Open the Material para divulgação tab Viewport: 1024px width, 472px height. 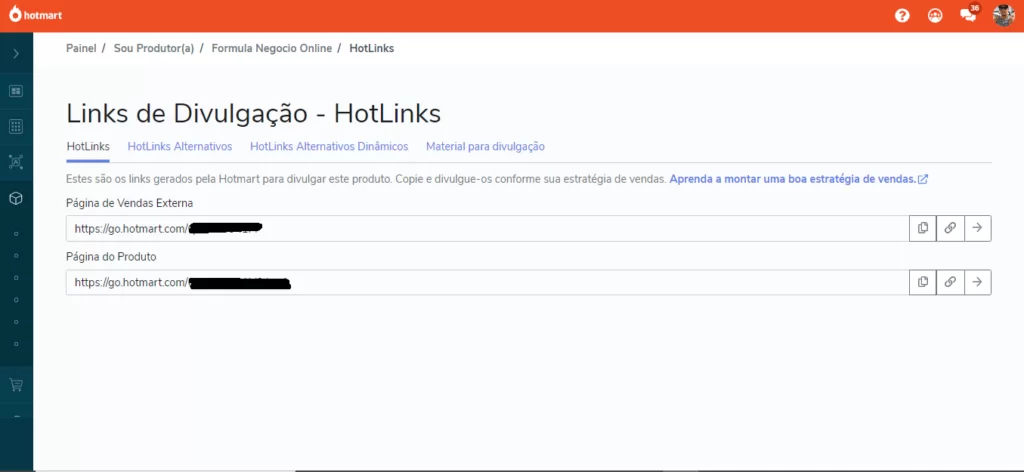pos(485,146)
